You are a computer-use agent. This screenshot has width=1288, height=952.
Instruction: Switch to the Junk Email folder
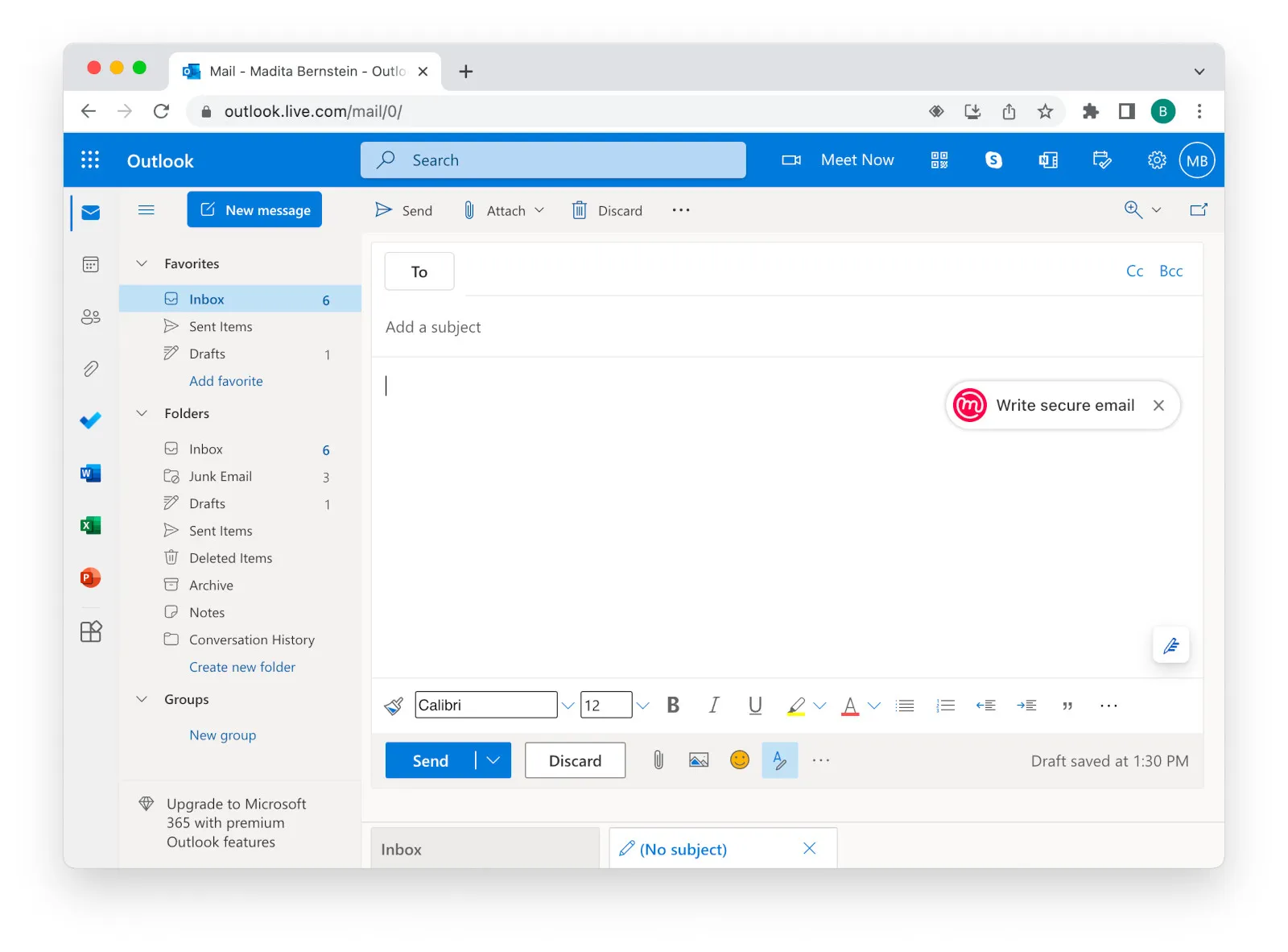coord(221,476)
